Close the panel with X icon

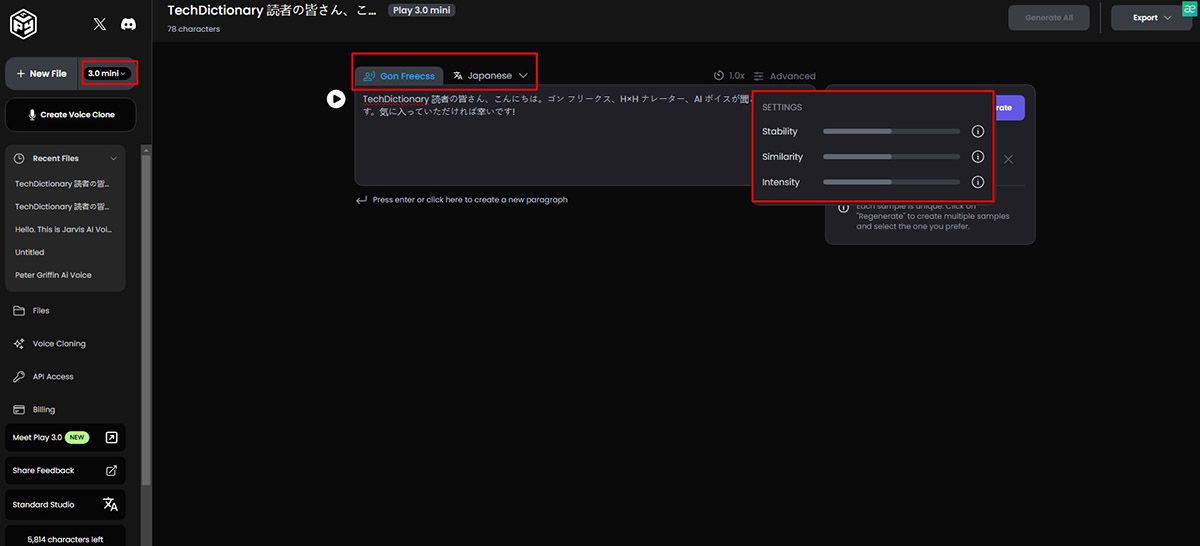(x=1008, y=159)
